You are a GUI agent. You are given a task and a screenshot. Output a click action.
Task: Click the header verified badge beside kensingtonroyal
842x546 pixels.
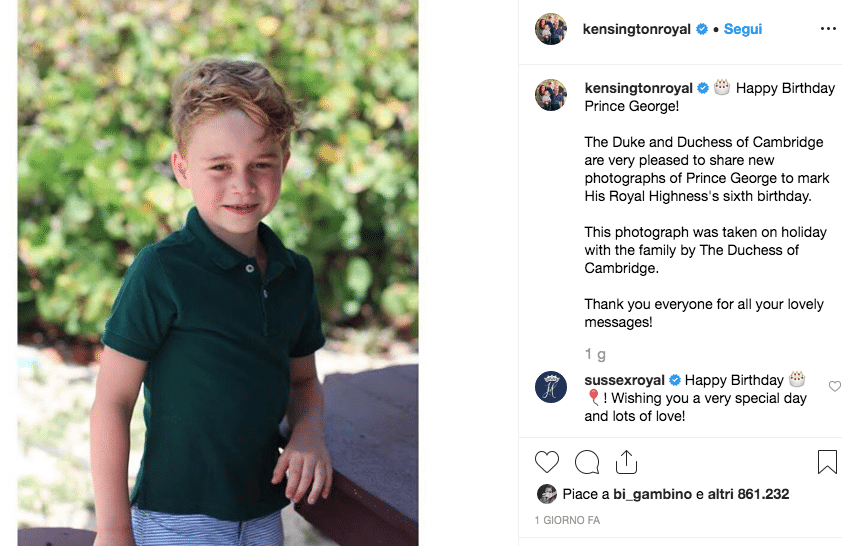[x=701, y=29]
